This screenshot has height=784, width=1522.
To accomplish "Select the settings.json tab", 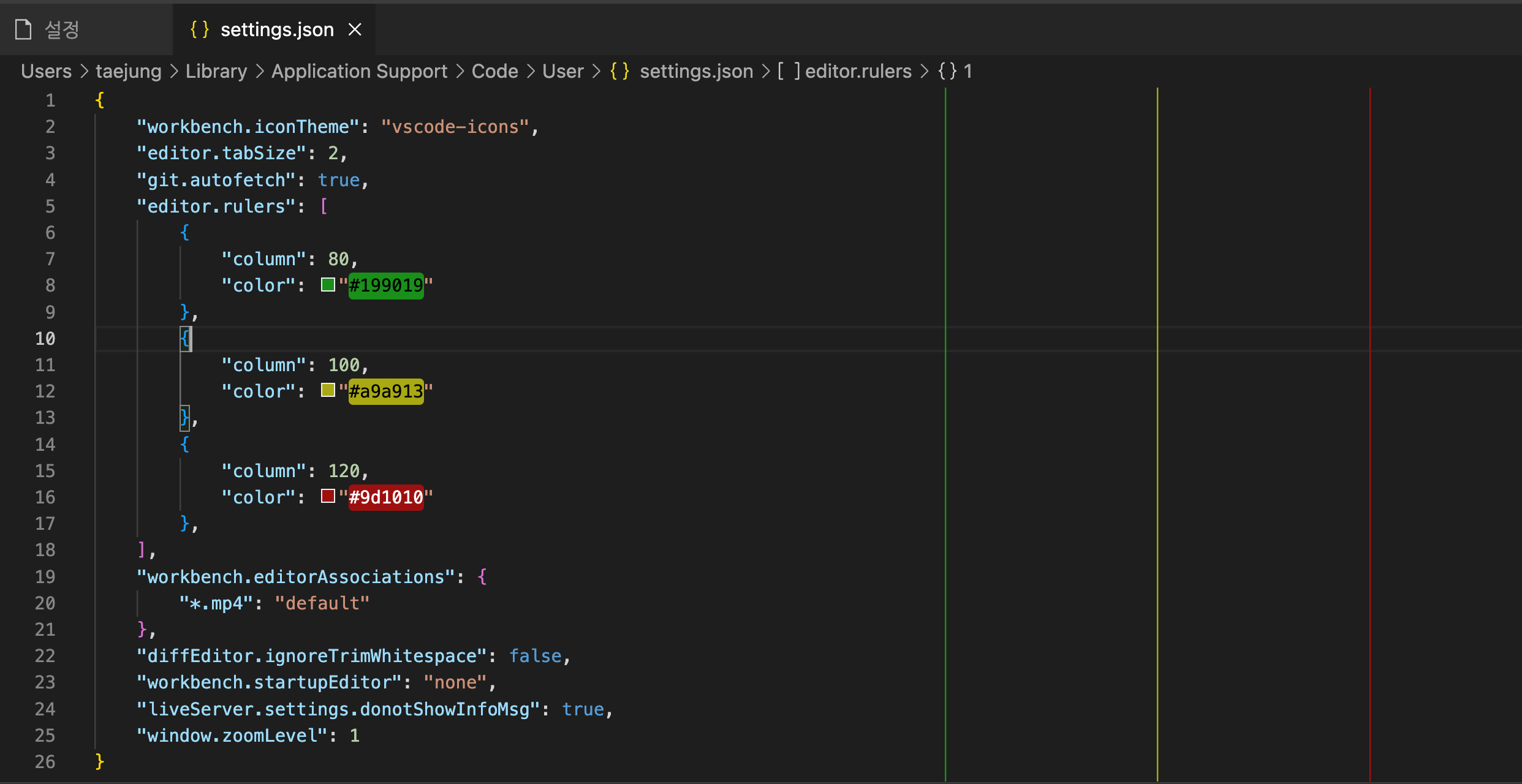I will pyautogui.click(x=277, y=29).
